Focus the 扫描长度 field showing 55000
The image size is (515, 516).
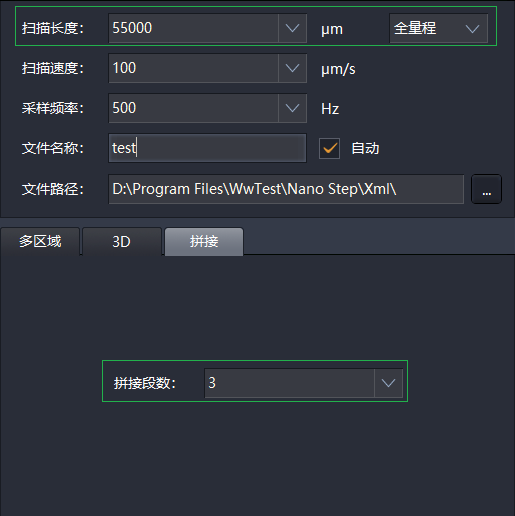click(193, 28)
